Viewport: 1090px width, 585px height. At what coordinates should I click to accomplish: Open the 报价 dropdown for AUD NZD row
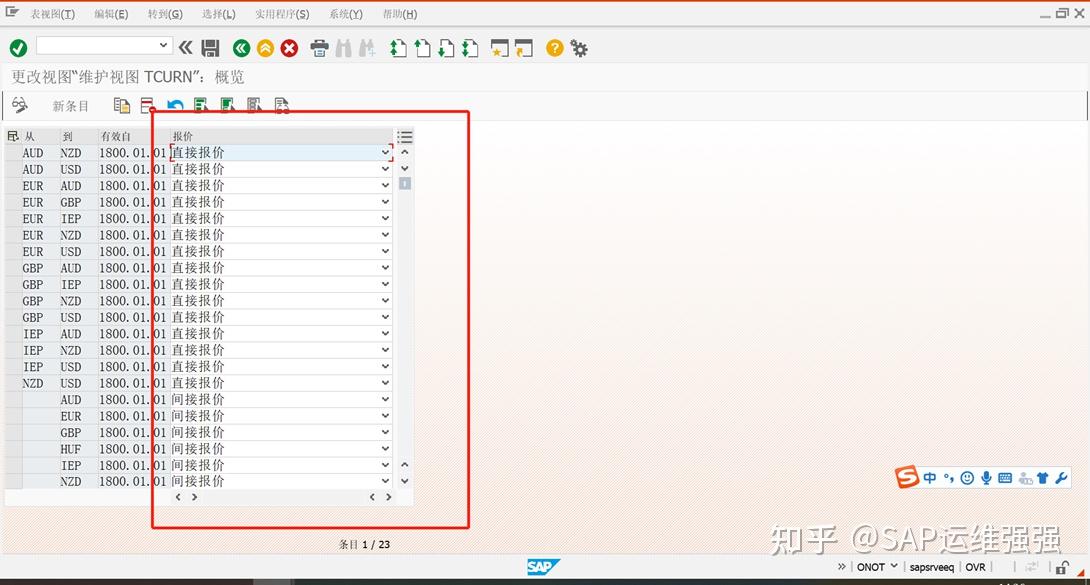(x=385, y=152)
